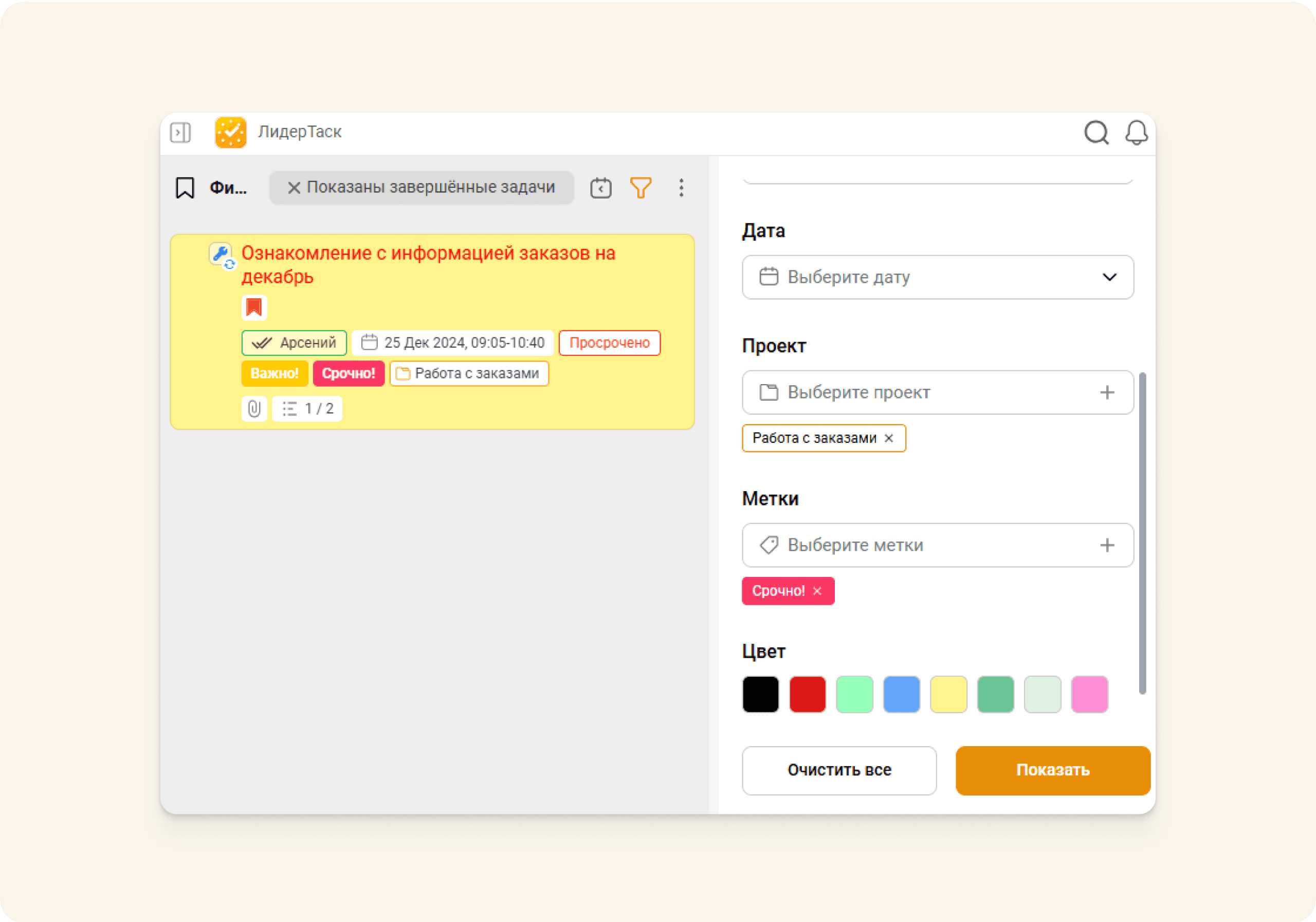The image size is (1316, 922).
Task: Click the sidebar collapse icon near ЛидерТаск logo
Action: click(x=180, y=133)
